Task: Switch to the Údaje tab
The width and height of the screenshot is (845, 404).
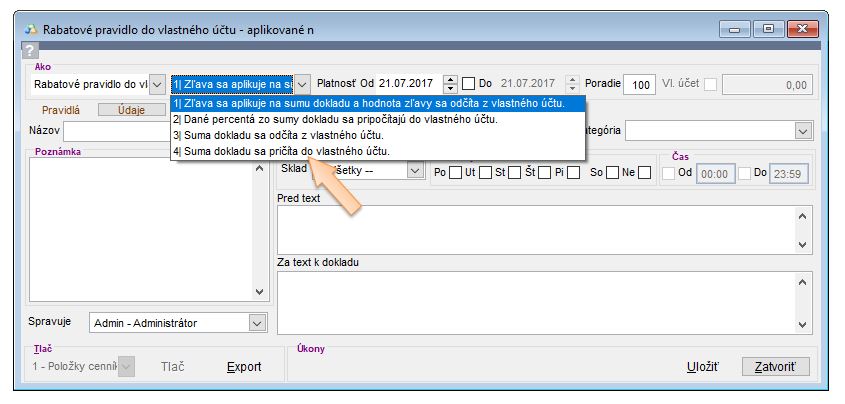Action: 130,110
